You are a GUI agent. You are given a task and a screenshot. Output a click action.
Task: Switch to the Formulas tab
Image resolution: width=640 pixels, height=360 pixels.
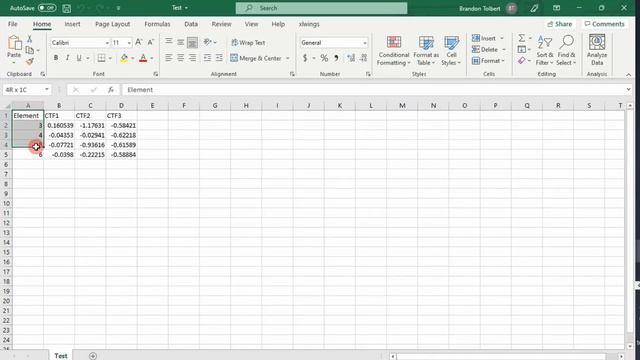point(157,24)
